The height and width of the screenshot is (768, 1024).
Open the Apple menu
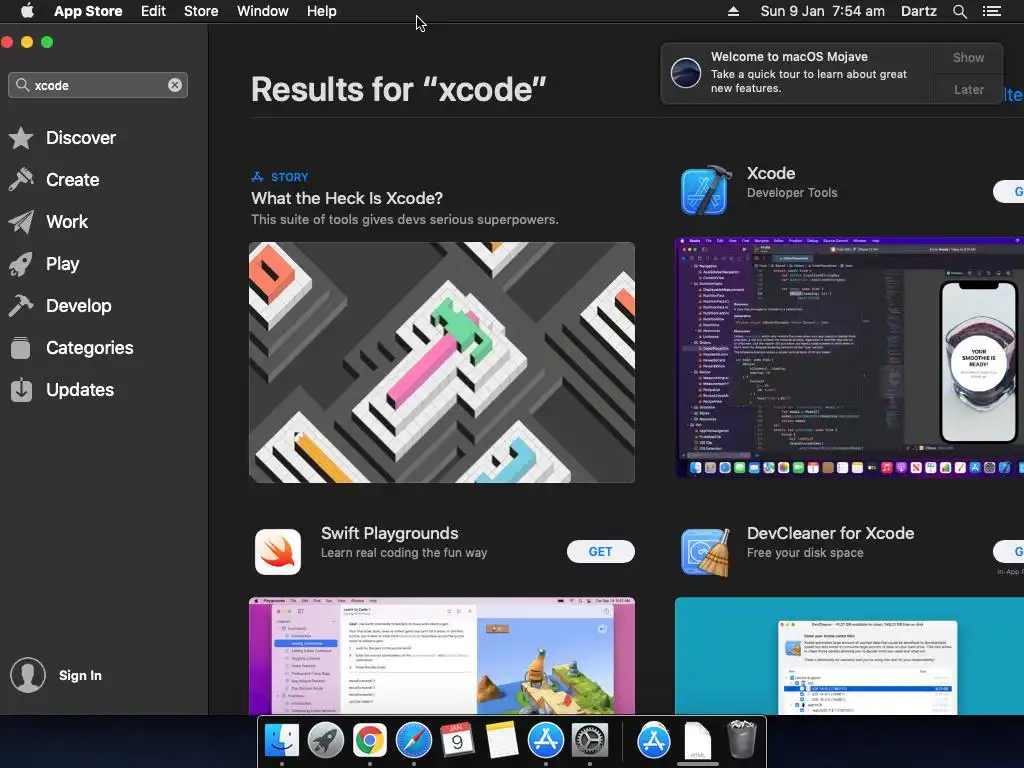coord(27,11)
